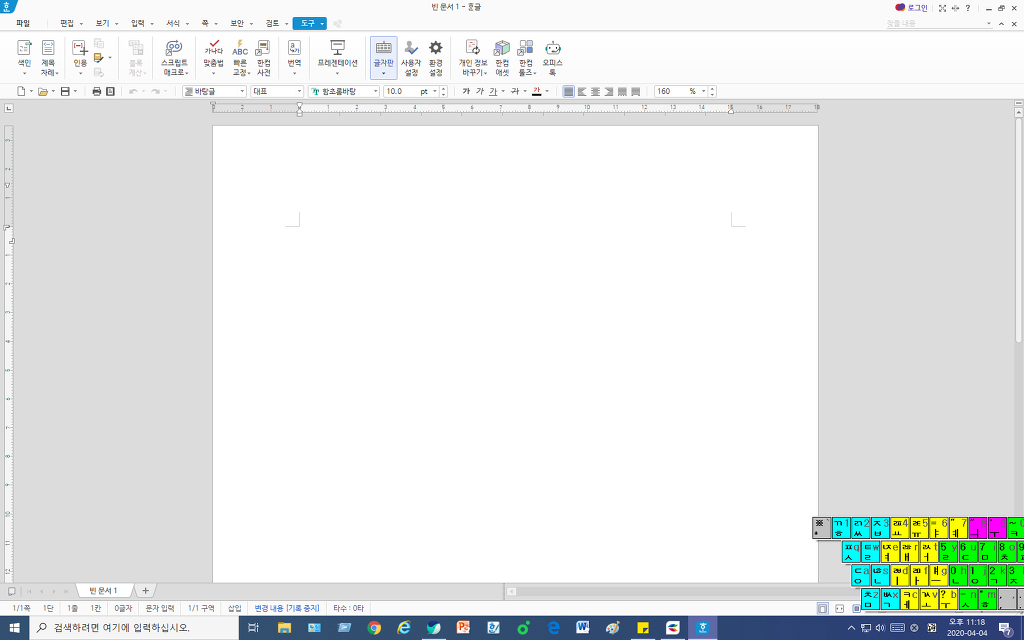The image size is (1024, 640).
Task: Expand the 함초롬바탕 font dropdown
Action: point(376,91)
